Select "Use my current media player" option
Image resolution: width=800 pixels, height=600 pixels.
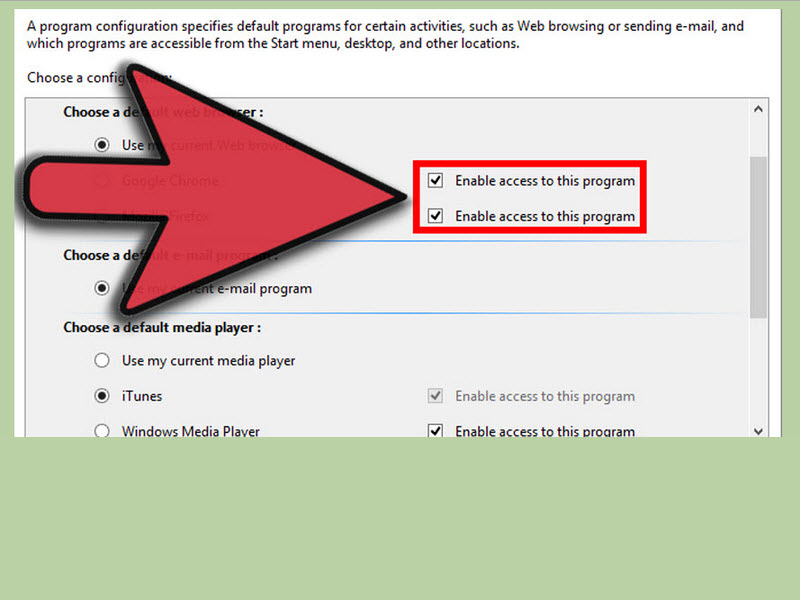click(102, 360)
